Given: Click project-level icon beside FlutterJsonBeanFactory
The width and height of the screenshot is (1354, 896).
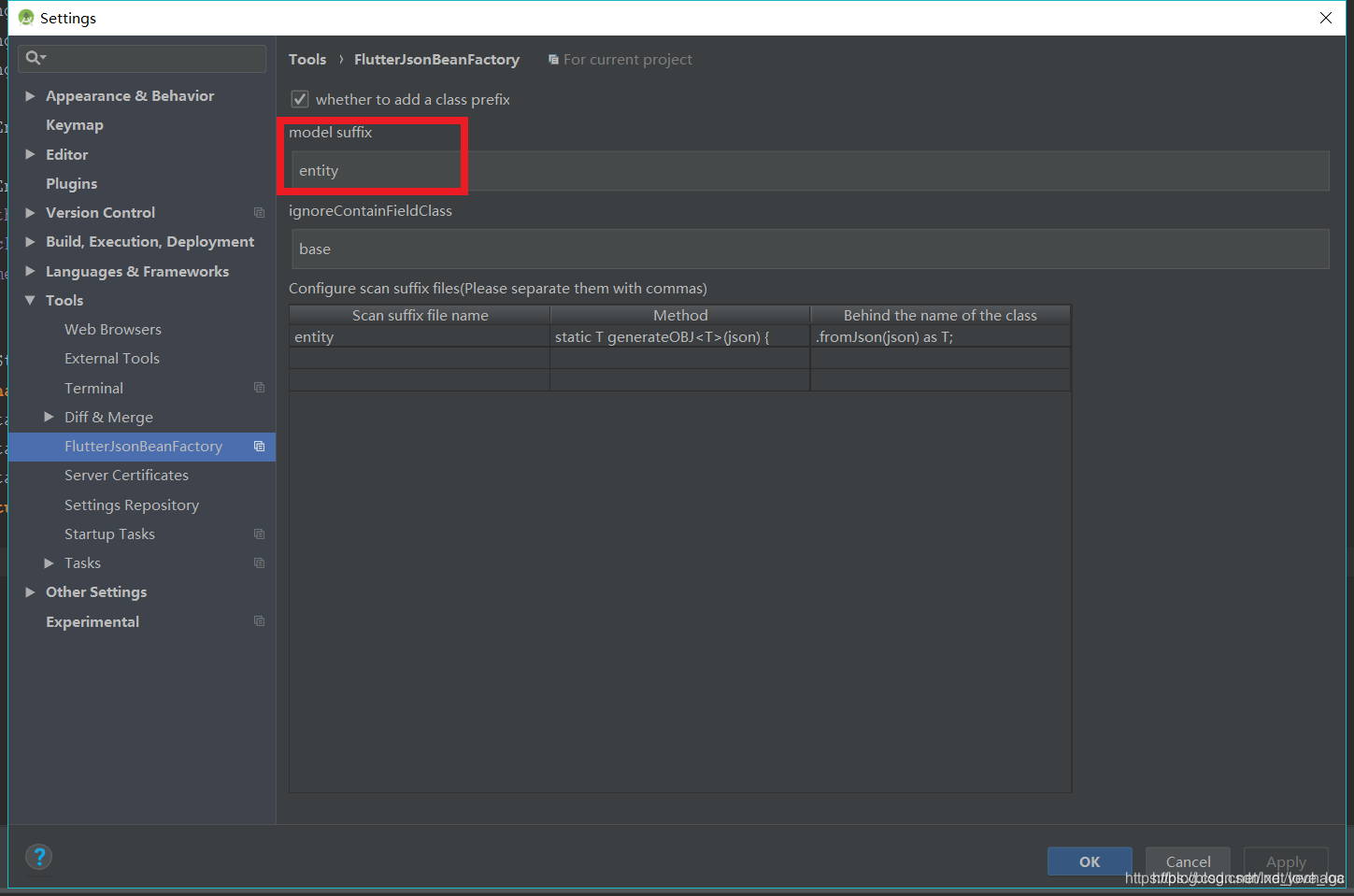Looking at the screenshot, I should (x=259, y=447).
